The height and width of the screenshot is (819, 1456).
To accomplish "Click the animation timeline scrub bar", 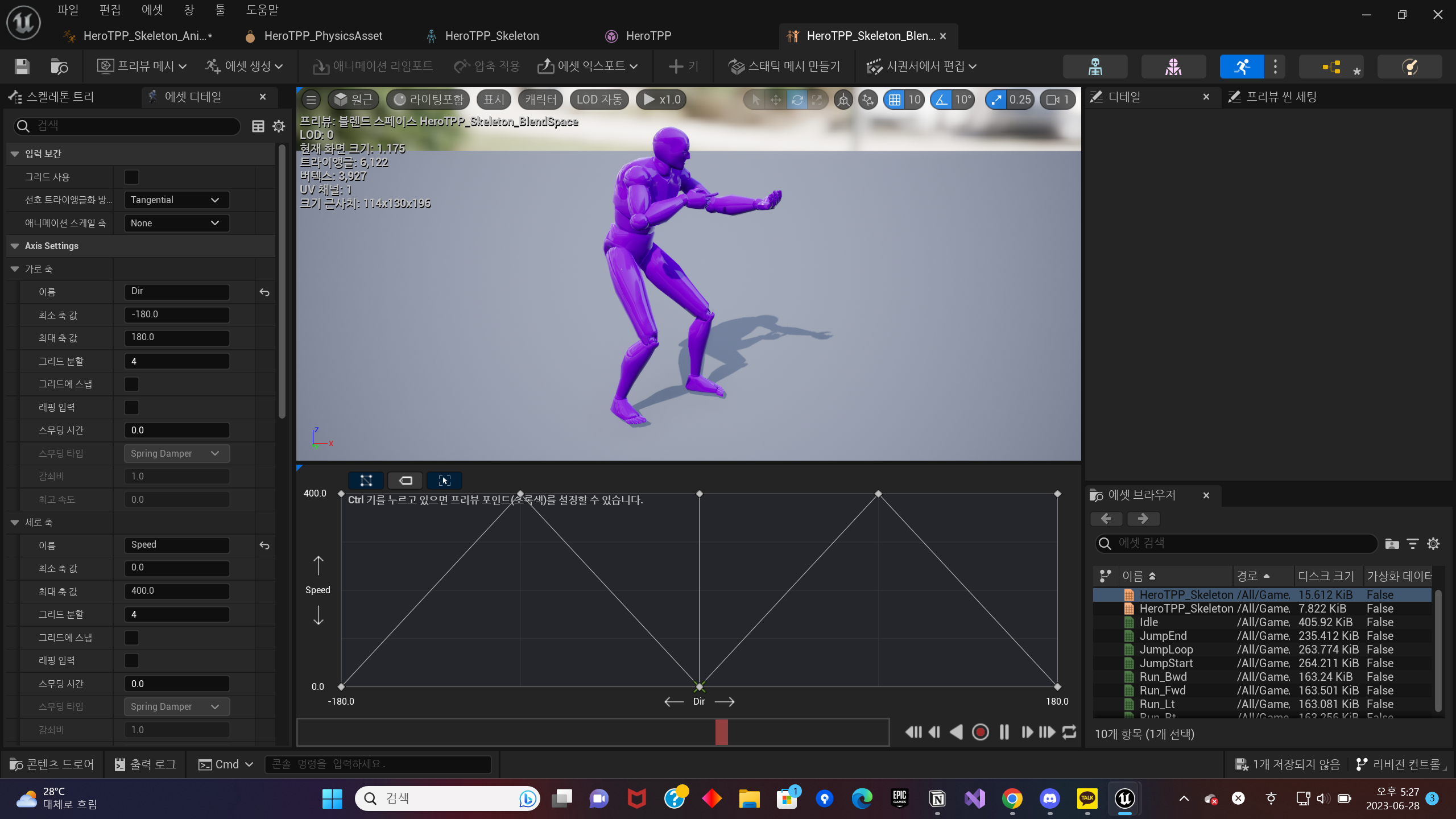I will tap(593, 732).
